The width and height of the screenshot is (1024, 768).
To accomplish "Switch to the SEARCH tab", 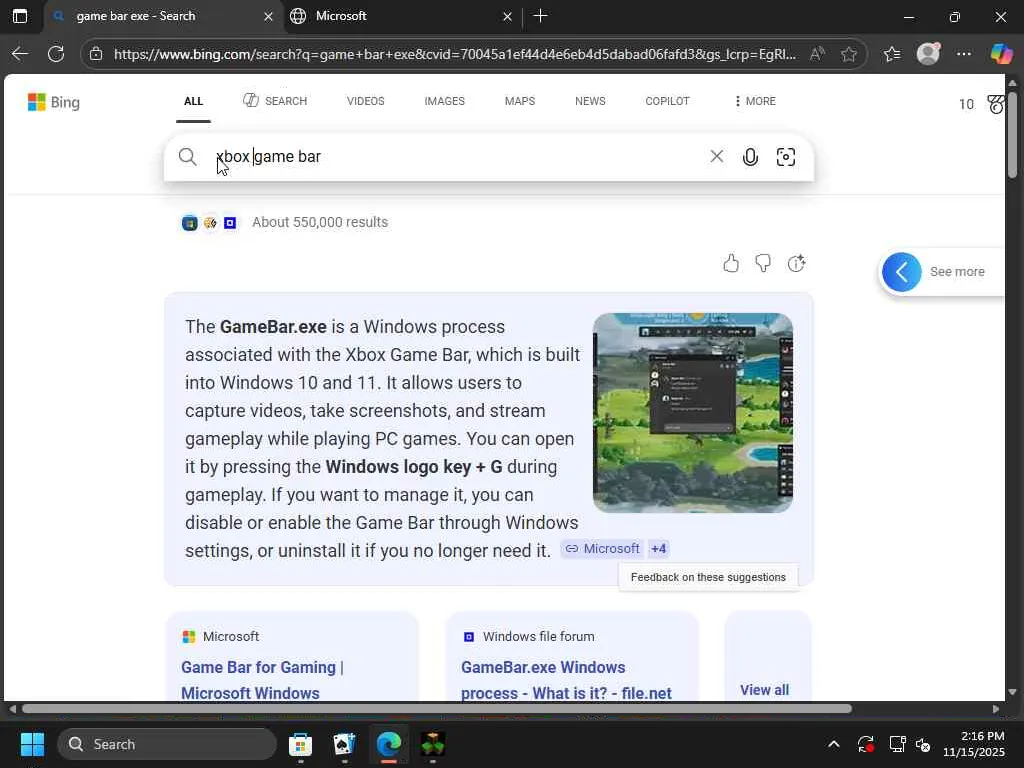I will tap(275, 101).
